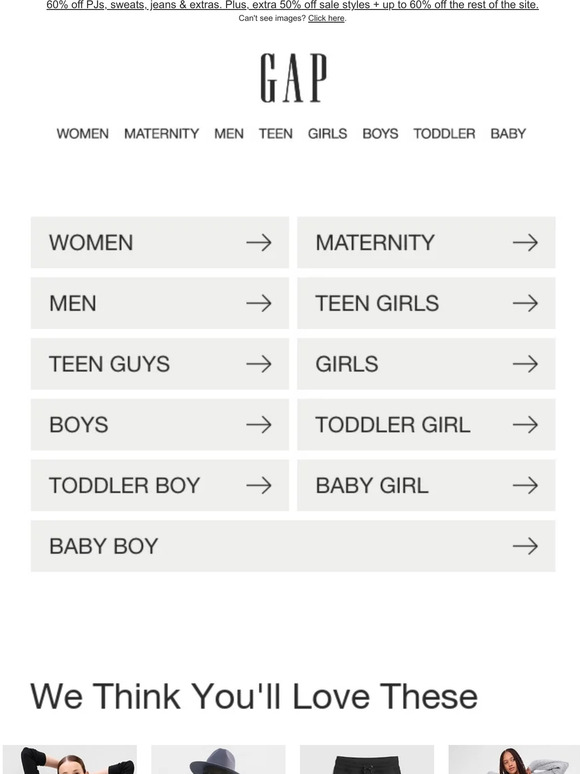This screenshot has height=774, width=580.
Task: Open WOMEN in the top navigation bar
Action: coord(82,134)
